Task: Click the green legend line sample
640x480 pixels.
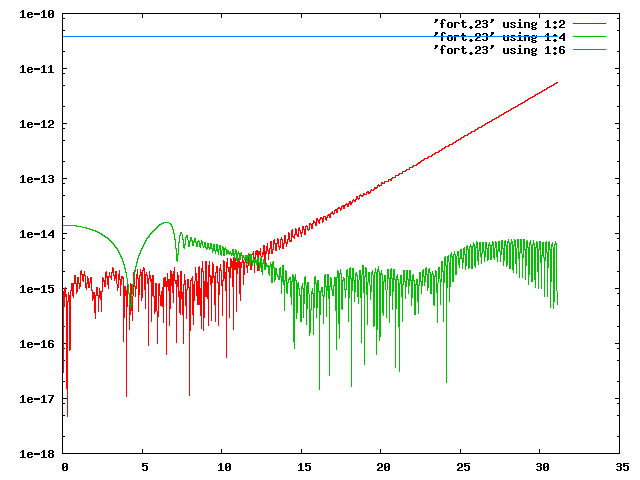Action: (589, 37)
